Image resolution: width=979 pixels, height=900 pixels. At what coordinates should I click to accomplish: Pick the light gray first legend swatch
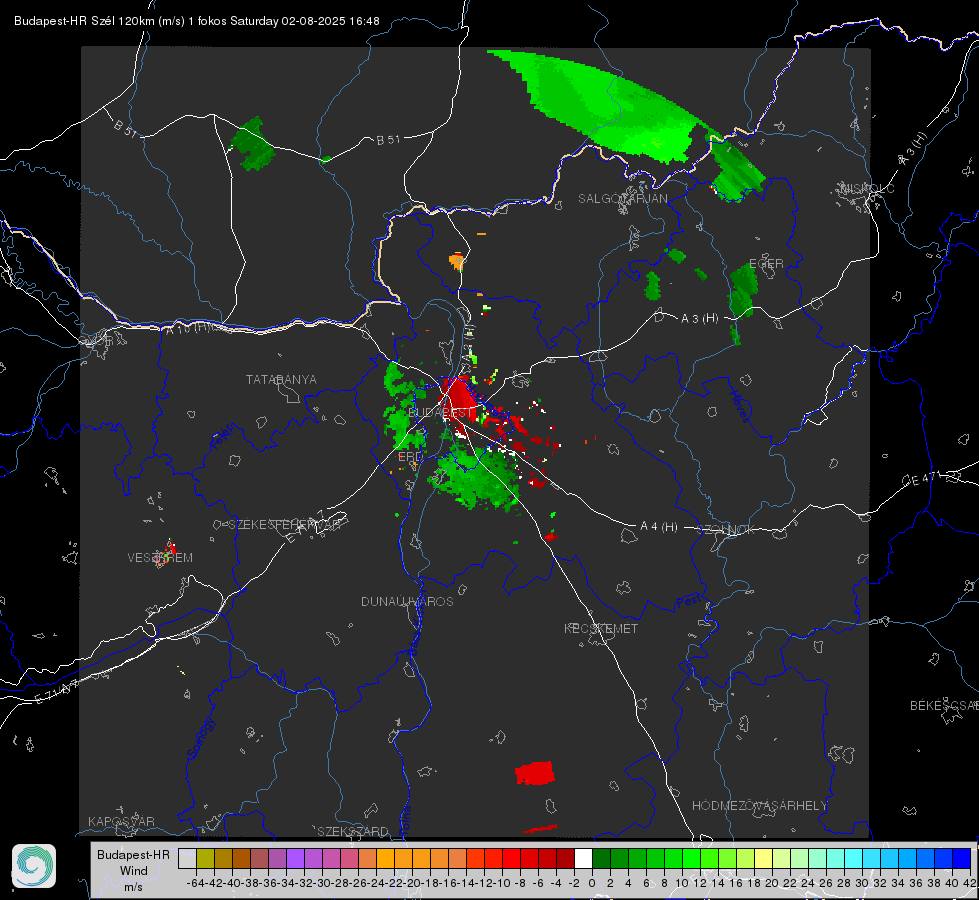click(x=187, y=858)
